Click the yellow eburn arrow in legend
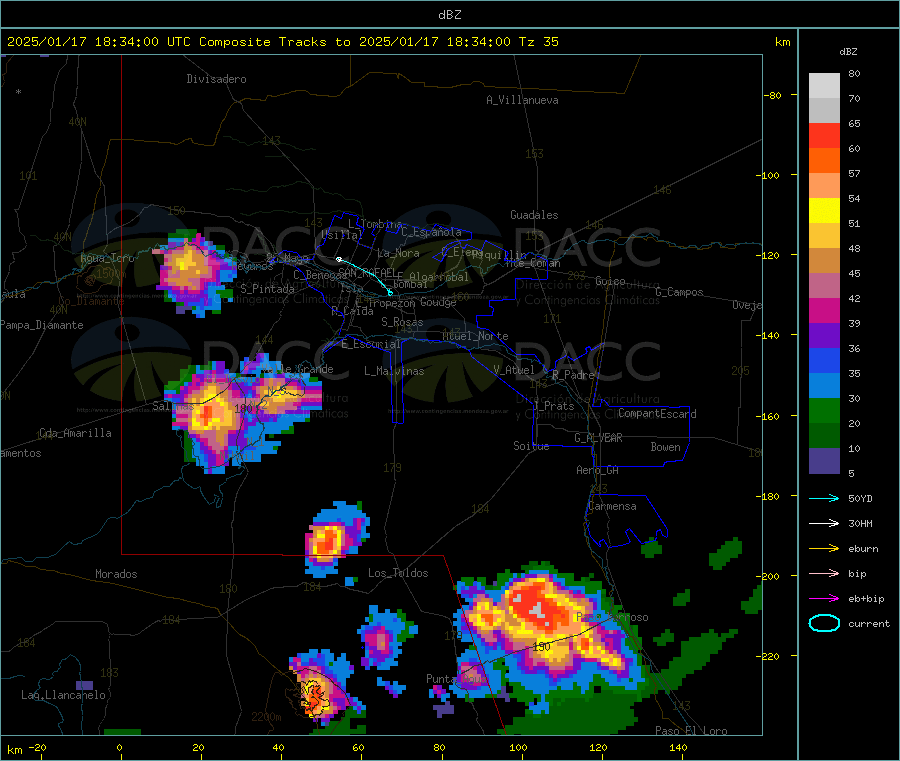 coord(824,549)
